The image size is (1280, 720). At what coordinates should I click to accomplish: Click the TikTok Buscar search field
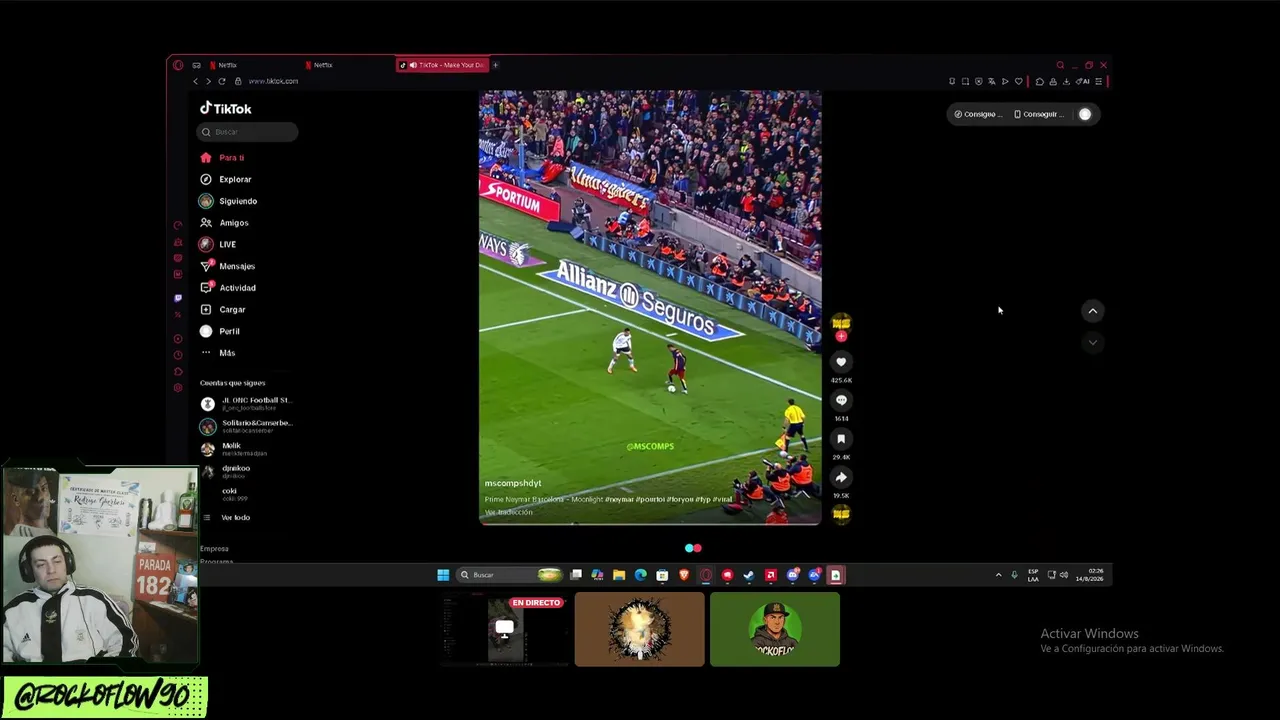pos(248,132)
